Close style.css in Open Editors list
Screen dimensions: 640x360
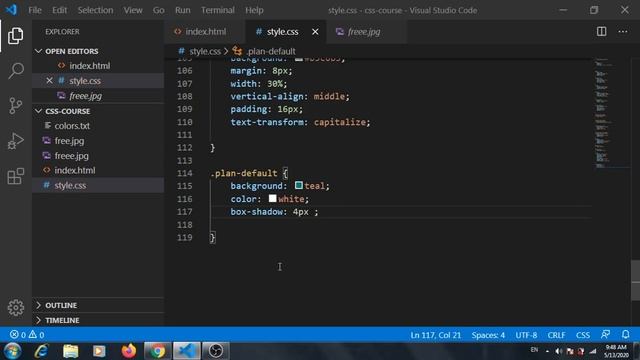49,80
